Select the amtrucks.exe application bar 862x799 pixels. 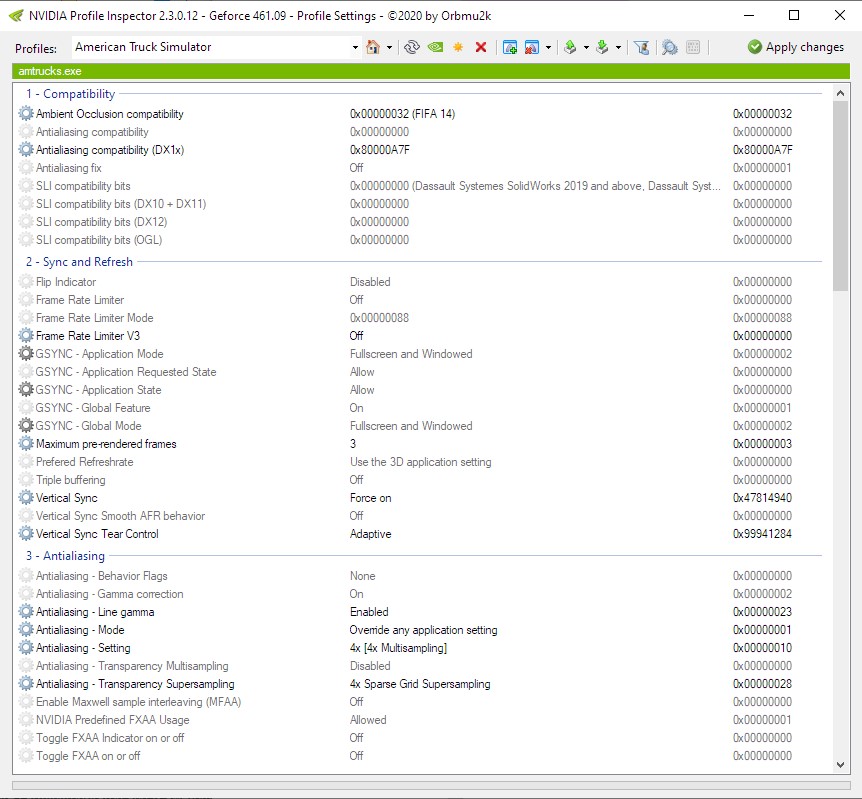click(431, 71)
